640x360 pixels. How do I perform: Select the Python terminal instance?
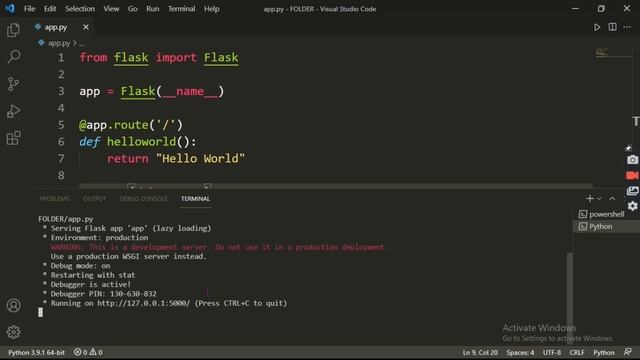(x=607, y=227)
